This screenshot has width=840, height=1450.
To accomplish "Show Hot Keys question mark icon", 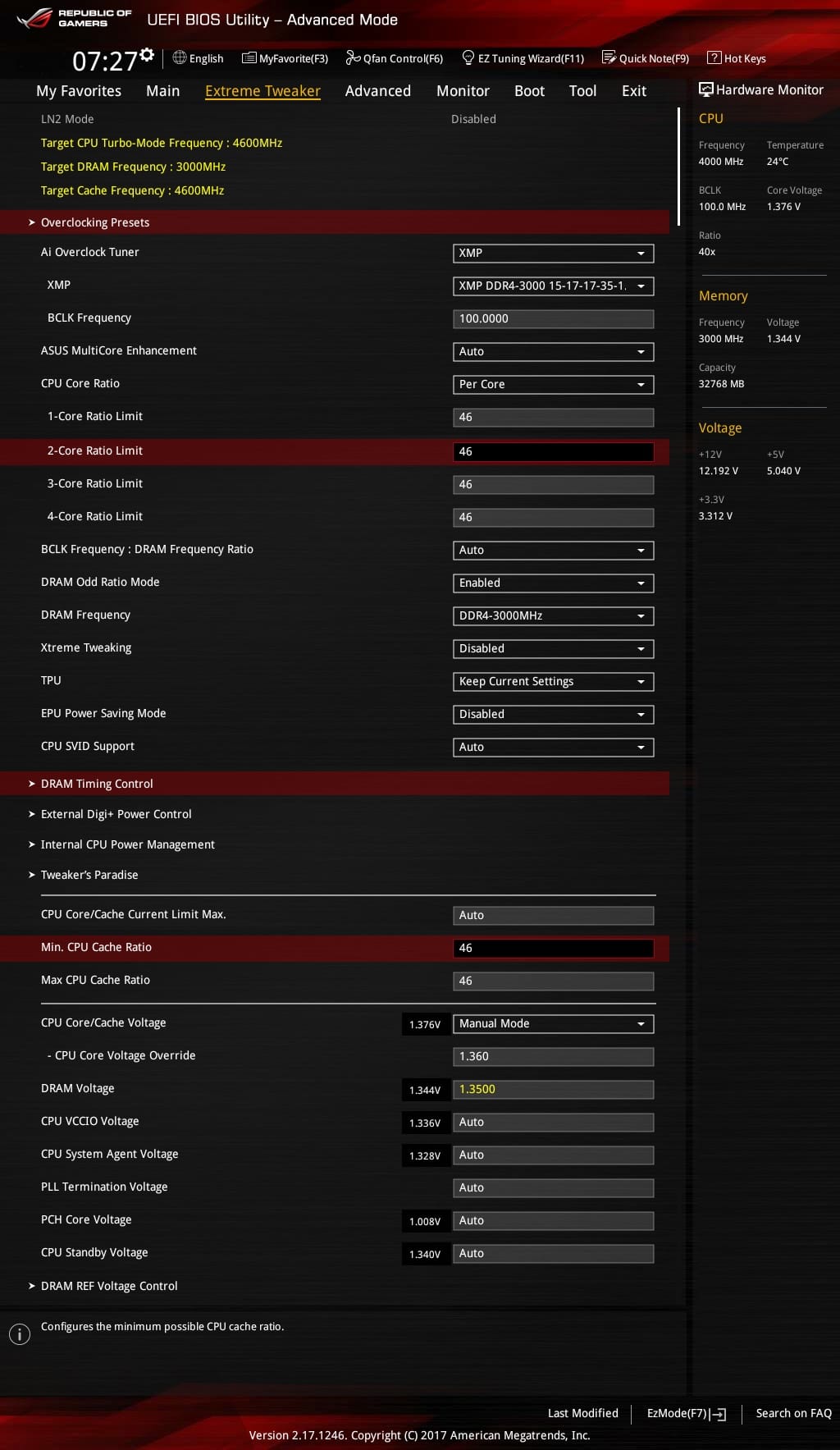I will [x=714, y=57].
